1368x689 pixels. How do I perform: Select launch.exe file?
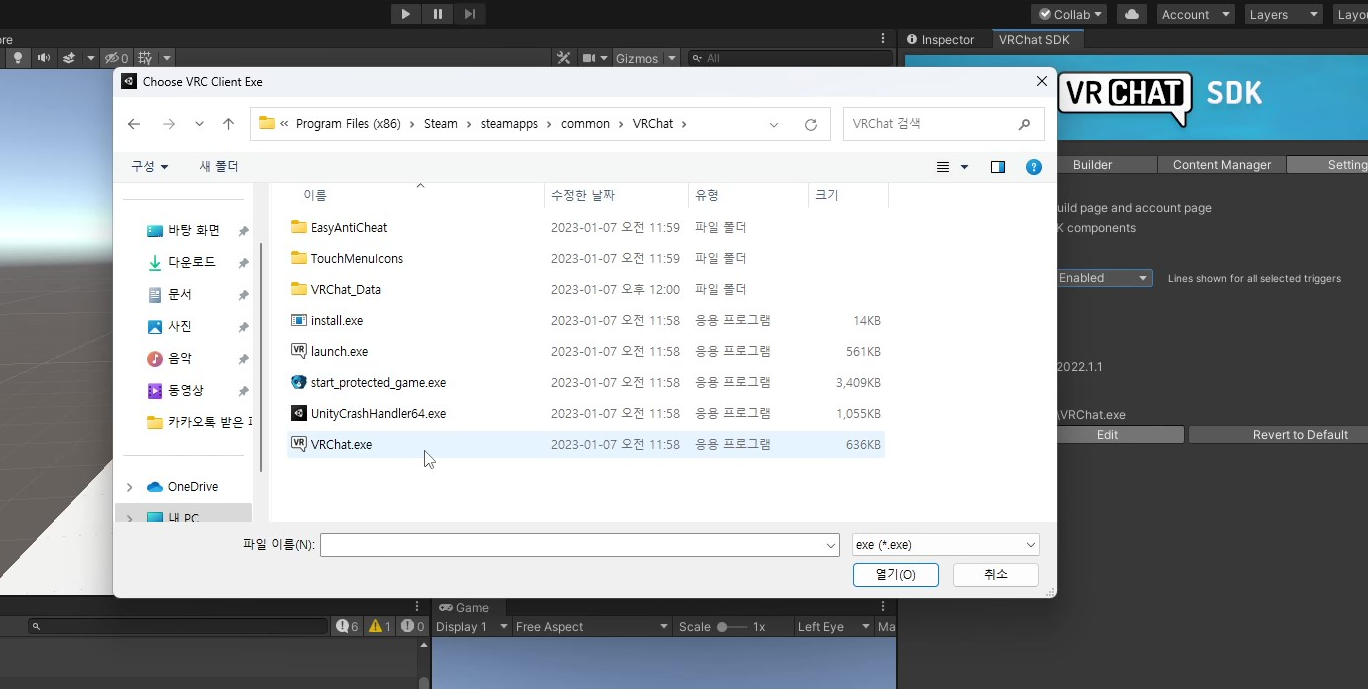[585, 351]
